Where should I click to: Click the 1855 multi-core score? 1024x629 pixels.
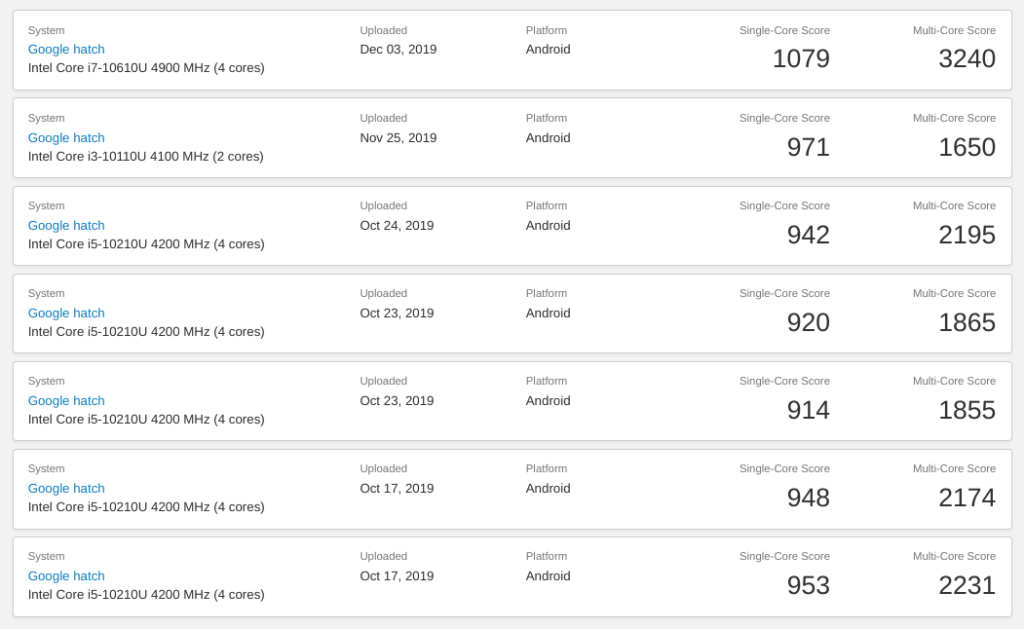967,410
